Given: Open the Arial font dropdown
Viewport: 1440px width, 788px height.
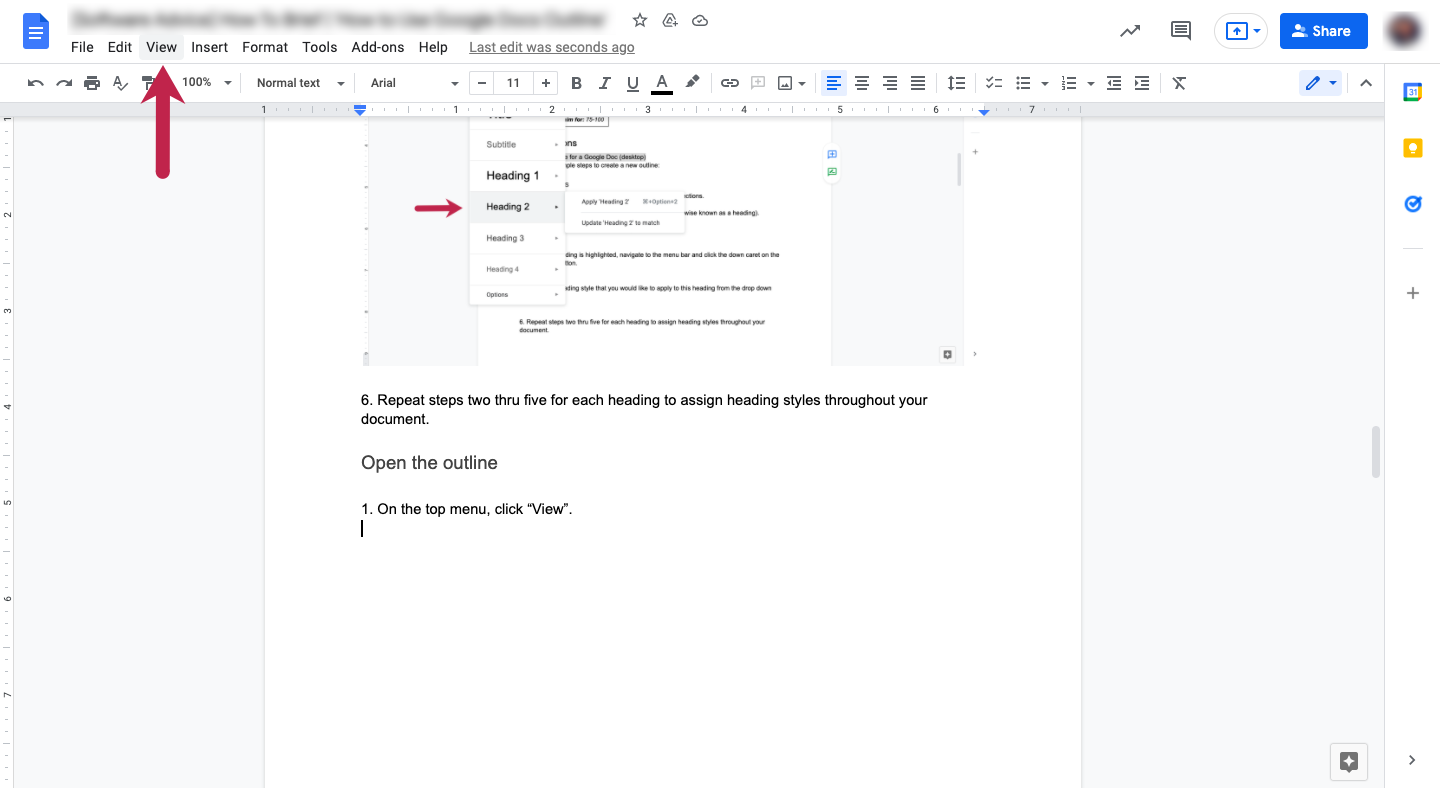Looking at the screenshot, I should [414, 83].
